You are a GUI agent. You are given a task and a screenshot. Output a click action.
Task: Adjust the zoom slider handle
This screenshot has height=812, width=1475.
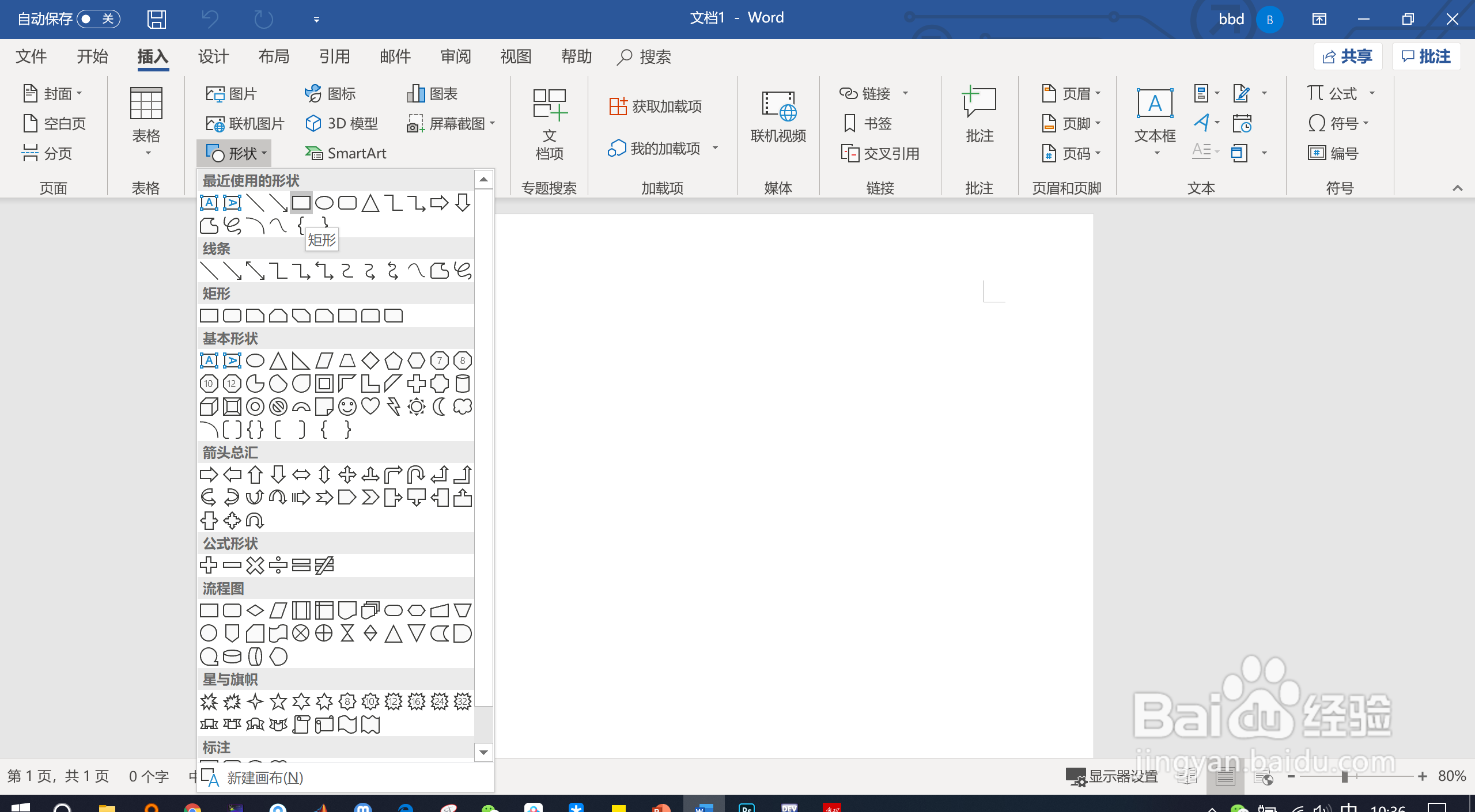(1344, 777)
